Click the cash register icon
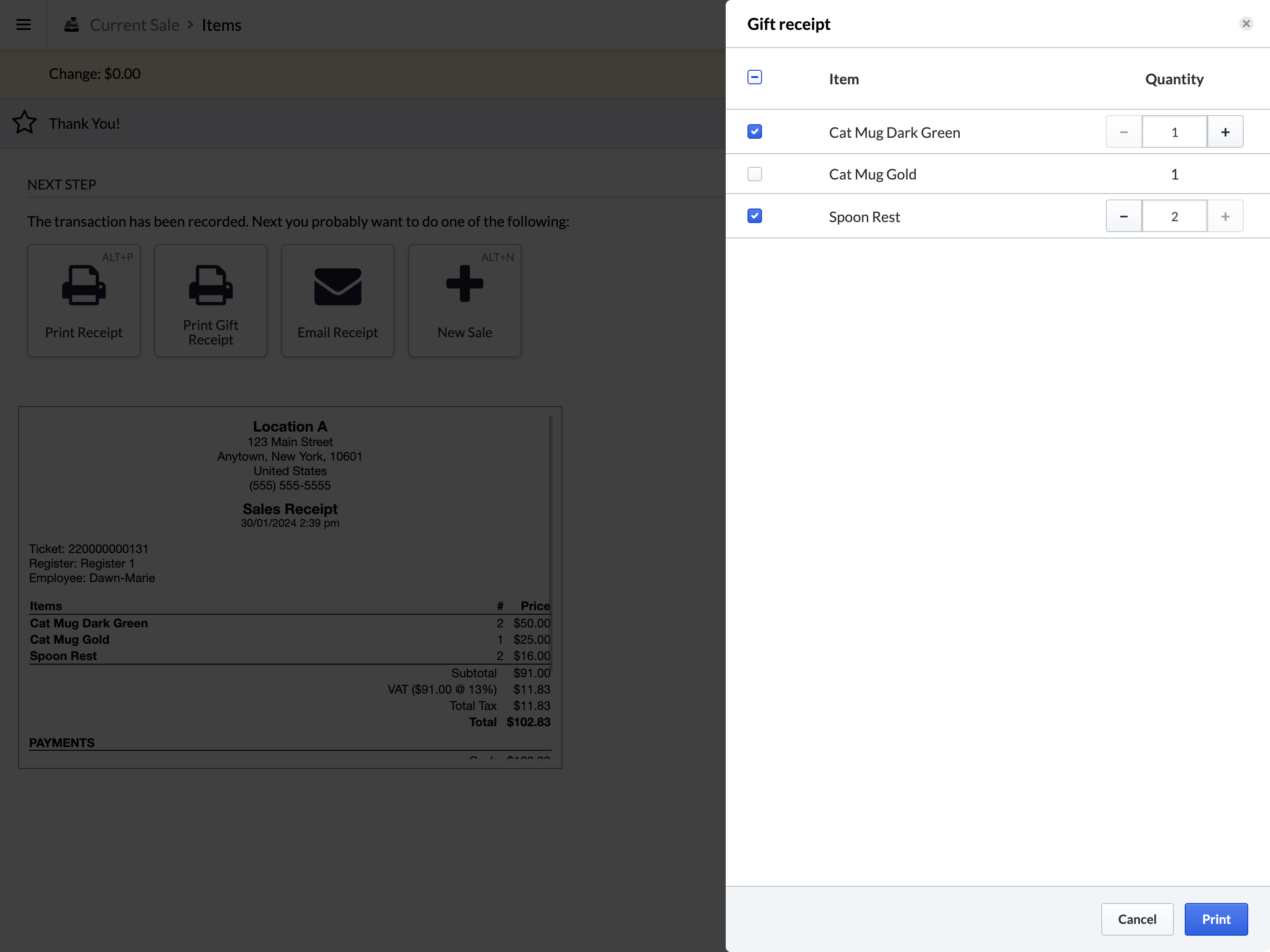1270x952 pixels. 71,24
